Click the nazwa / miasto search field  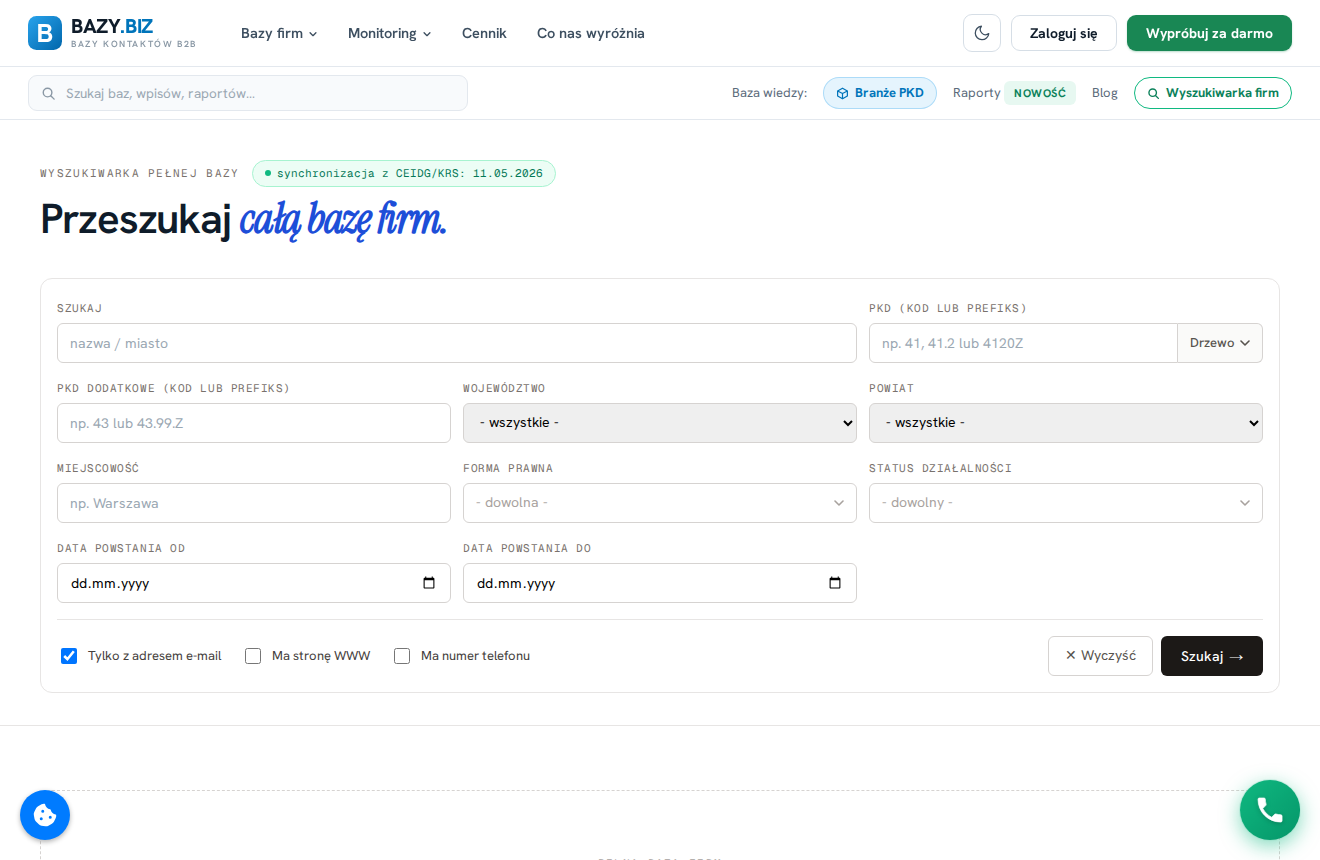[x=457, y=343]
